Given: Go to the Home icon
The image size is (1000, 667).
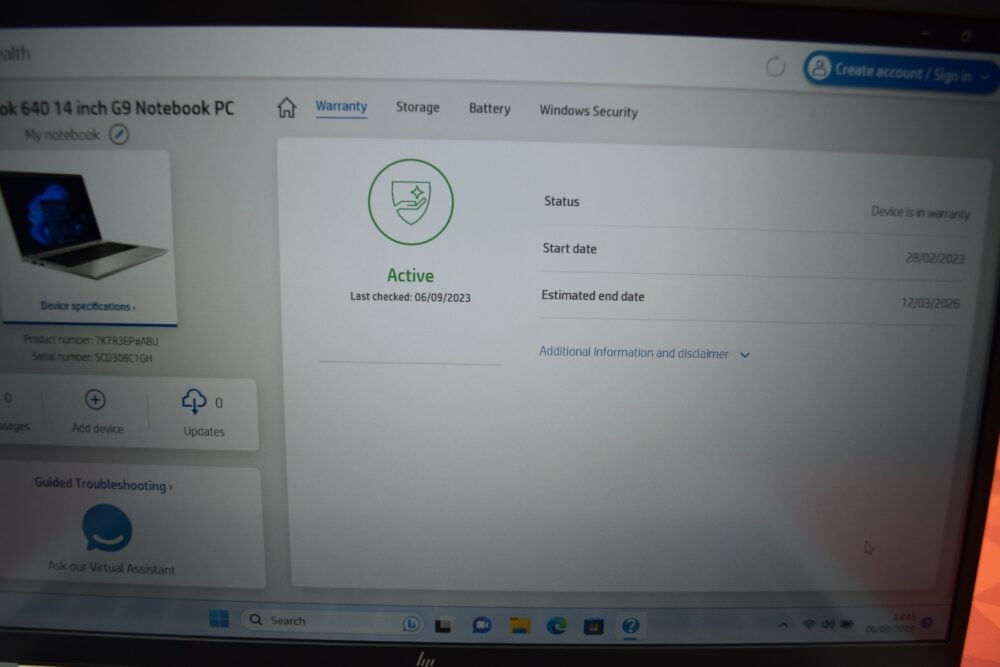Looking at the screenshot, I should 287,107.
